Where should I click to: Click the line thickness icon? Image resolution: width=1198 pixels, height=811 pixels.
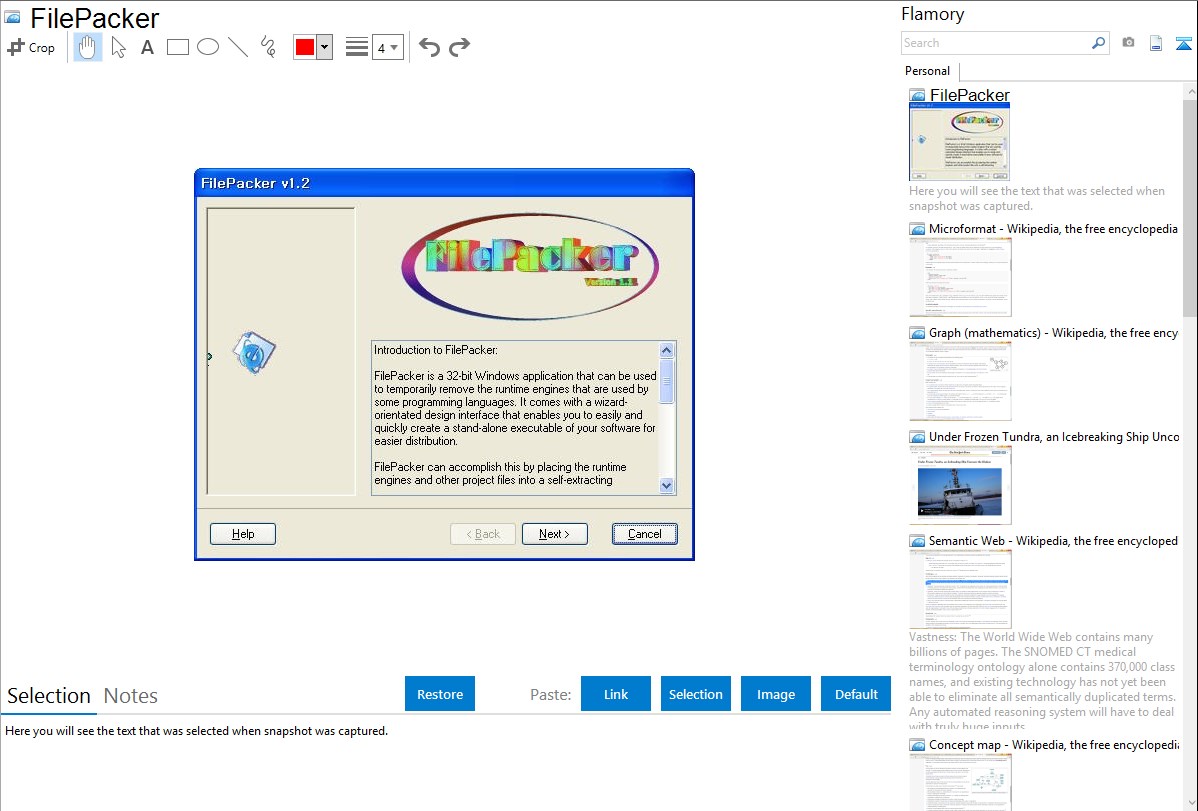pos(356,47)
